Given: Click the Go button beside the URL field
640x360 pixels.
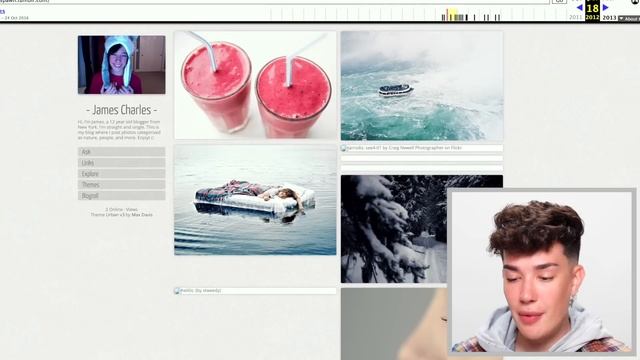Looking at the screenshot, I should click(560, 1).
